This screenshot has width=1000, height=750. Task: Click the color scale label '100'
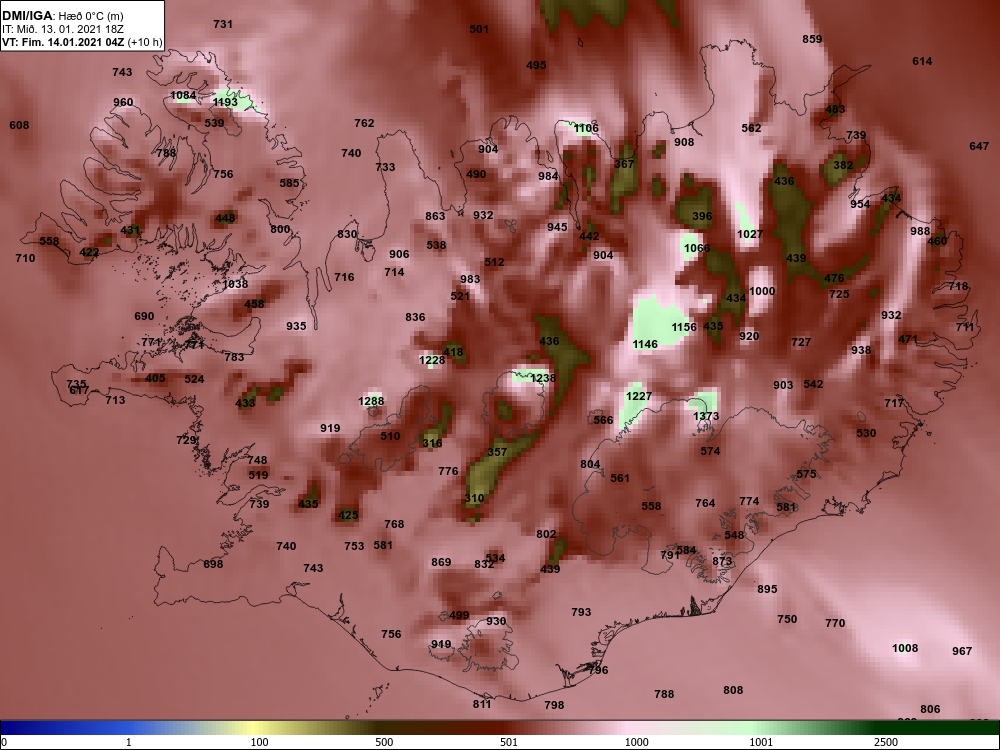(x=259, y=742)
